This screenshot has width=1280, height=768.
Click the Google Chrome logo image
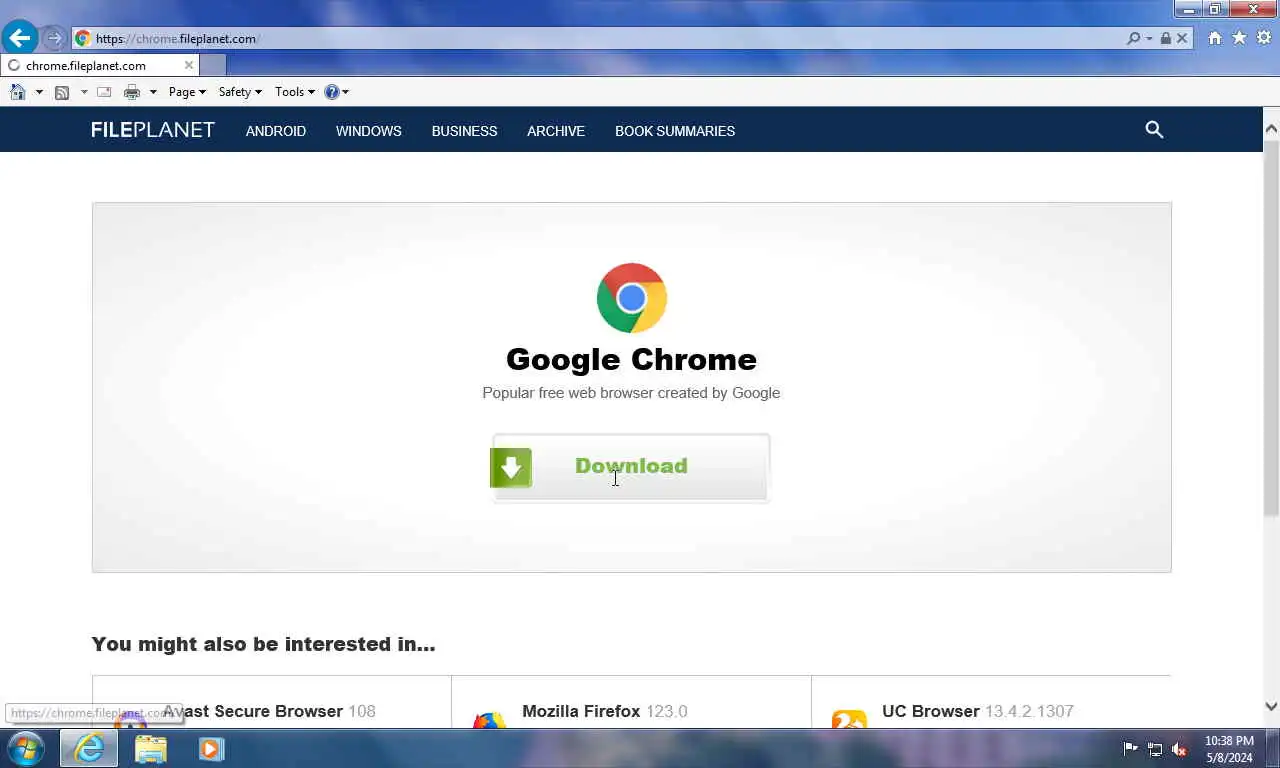[632, 298]
